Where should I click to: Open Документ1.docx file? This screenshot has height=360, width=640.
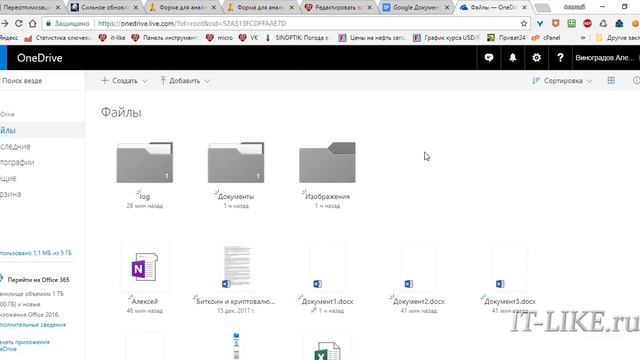[x=327, y=267]
